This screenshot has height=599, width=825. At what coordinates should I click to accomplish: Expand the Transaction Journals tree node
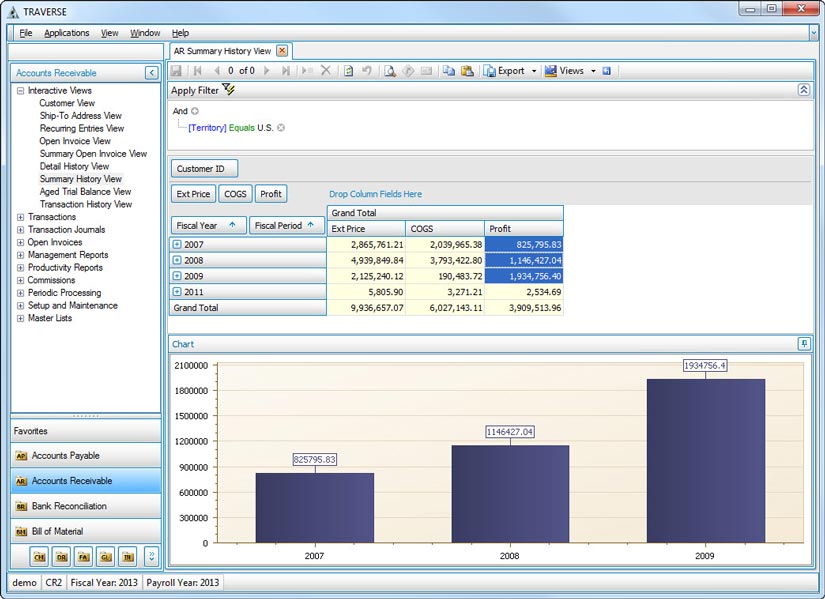[21, 229]
